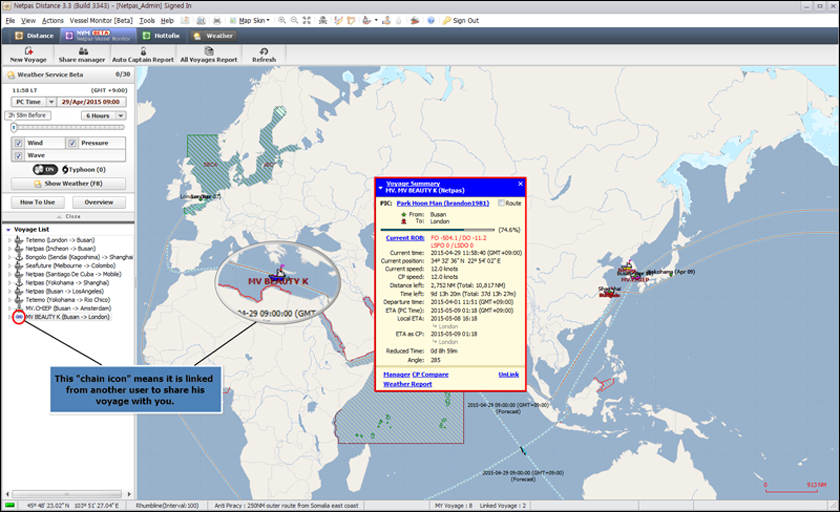
Task: Toggle the Wave checkbox
Action: point(19,155)
